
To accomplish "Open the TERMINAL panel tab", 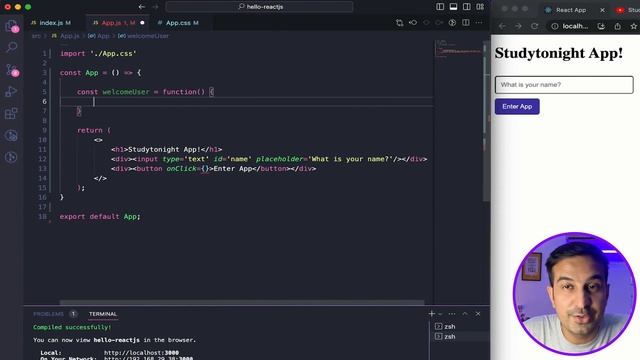I will point(103,314).
